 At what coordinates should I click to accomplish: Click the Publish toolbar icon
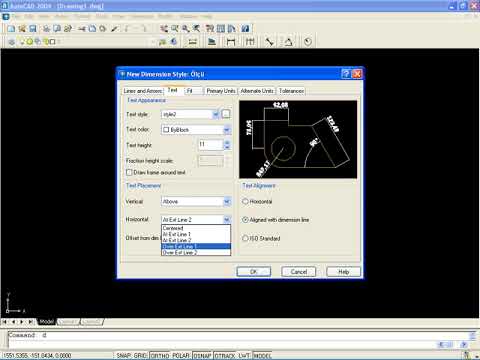[x=68, y=29]
